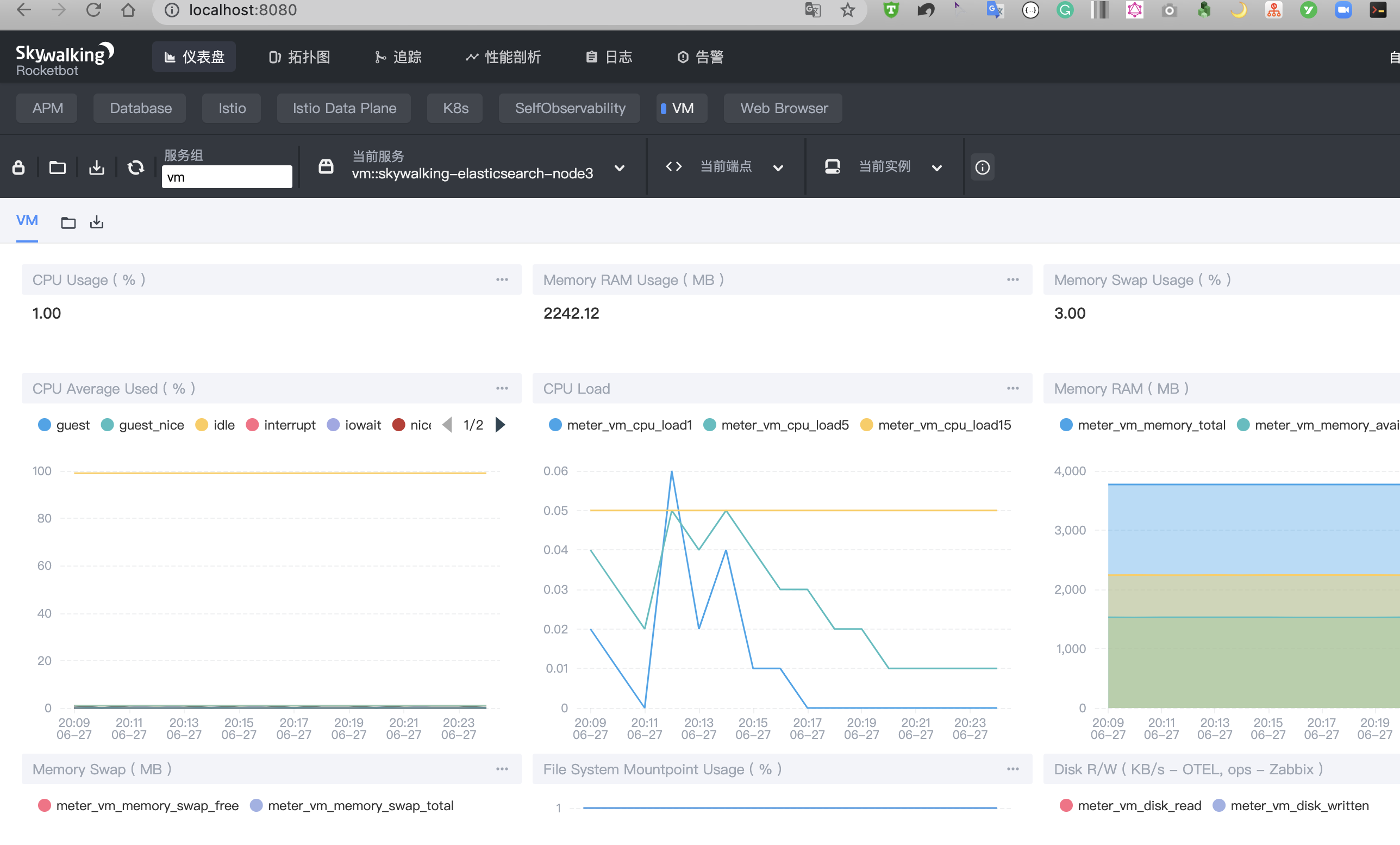This screenshot has width=1400, height=845.
Task: Open CPU Load panel ellipsis menu
Action: [1012, 388]
